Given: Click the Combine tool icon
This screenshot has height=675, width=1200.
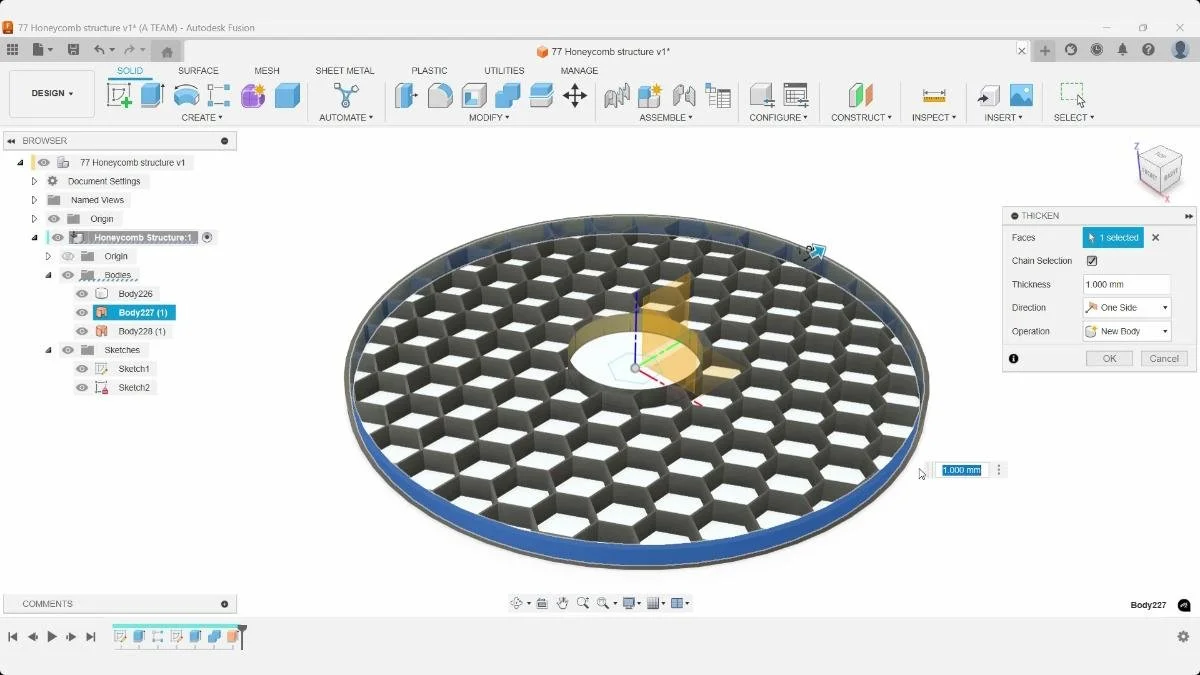Looking at the screenshot, I should [508, 95].
